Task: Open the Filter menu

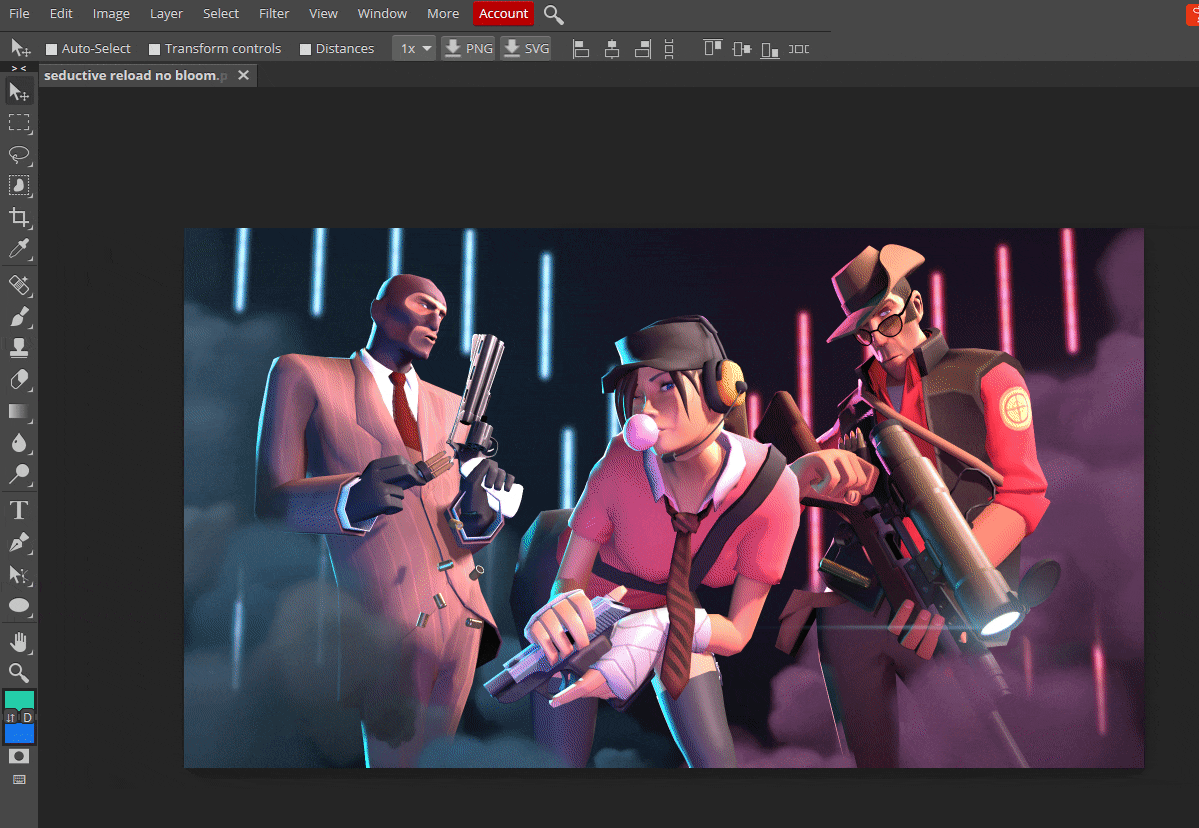Action: [274, 14]
